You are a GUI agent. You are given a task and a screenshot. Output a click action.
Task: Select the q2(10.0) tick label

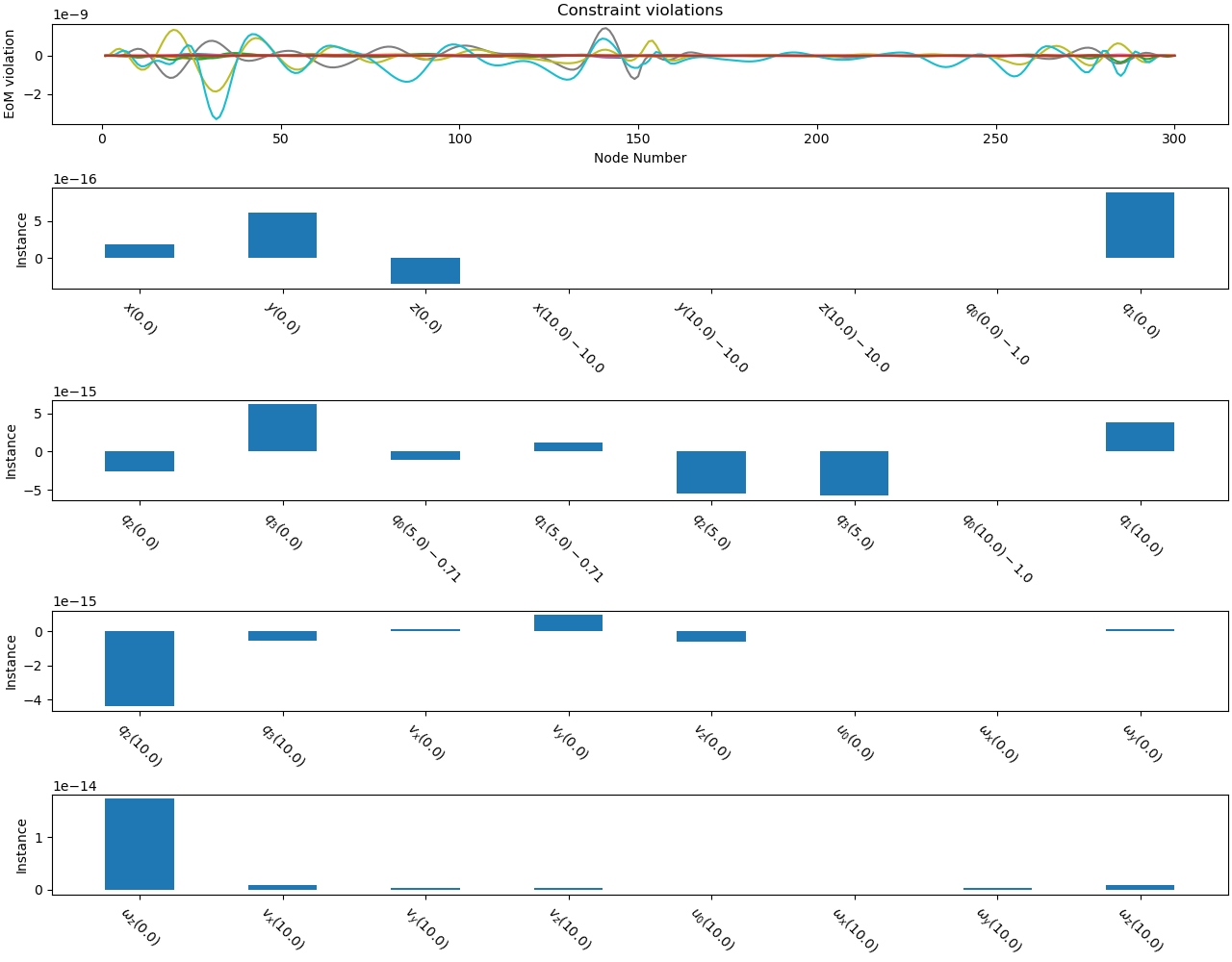click(x=141, y=746)
